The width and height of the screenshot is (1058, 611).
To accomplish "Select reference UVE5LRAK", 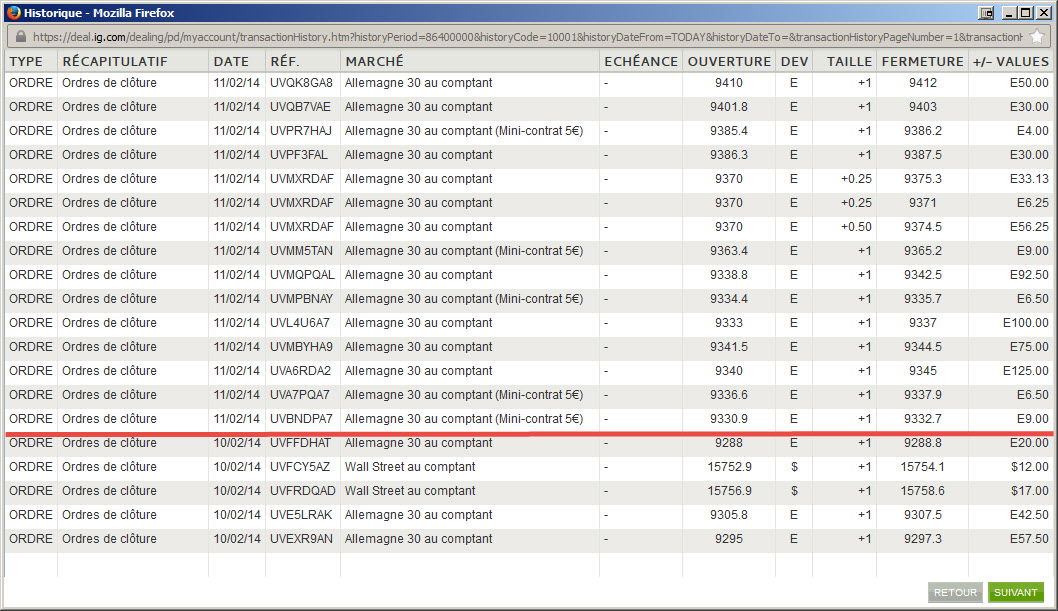I will [x=302, y=515].
